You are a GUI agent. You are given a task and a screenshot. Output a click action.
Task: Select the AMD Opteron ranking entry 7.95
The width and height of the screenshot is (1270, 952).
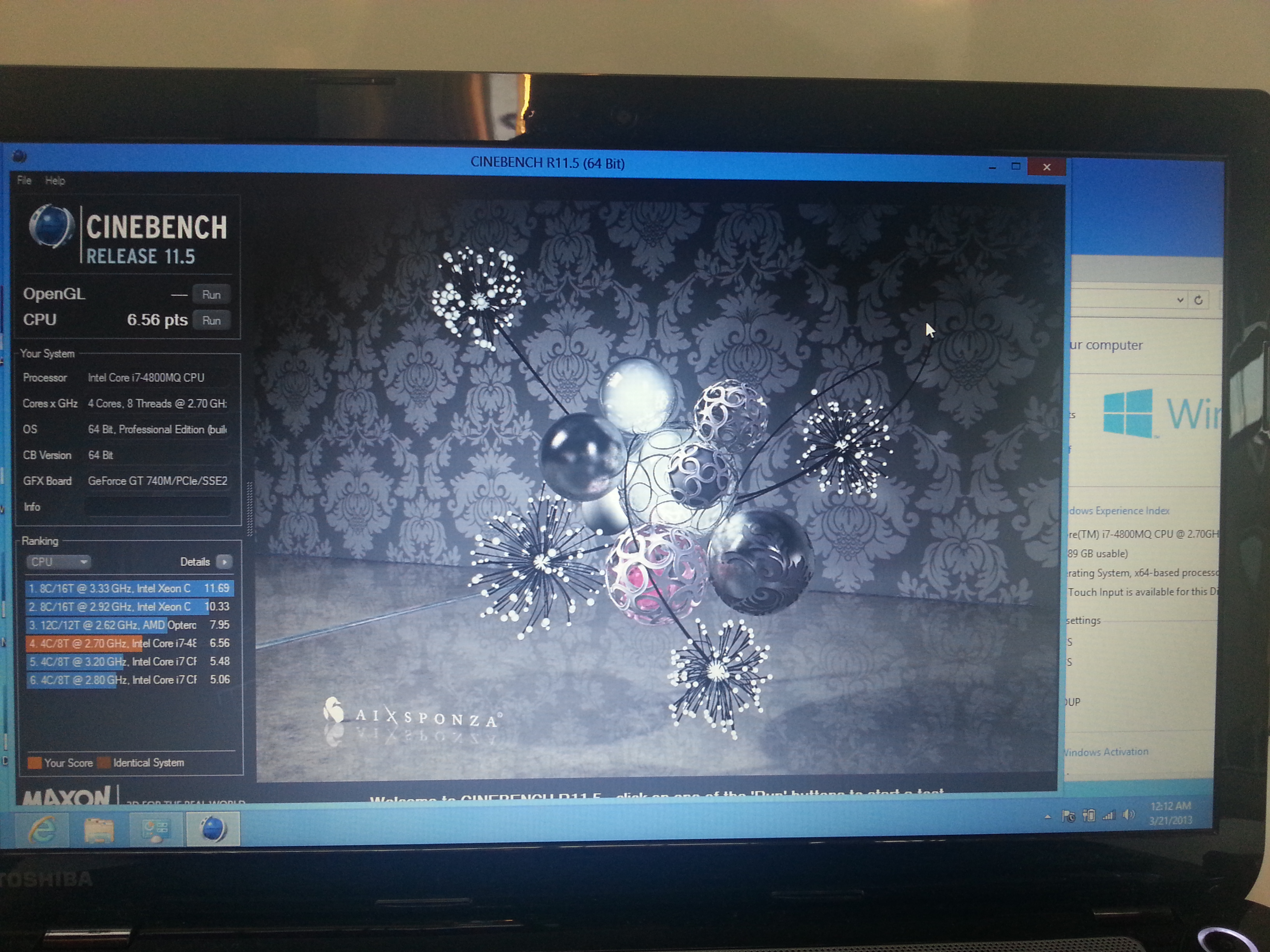(x=130, y=625)
